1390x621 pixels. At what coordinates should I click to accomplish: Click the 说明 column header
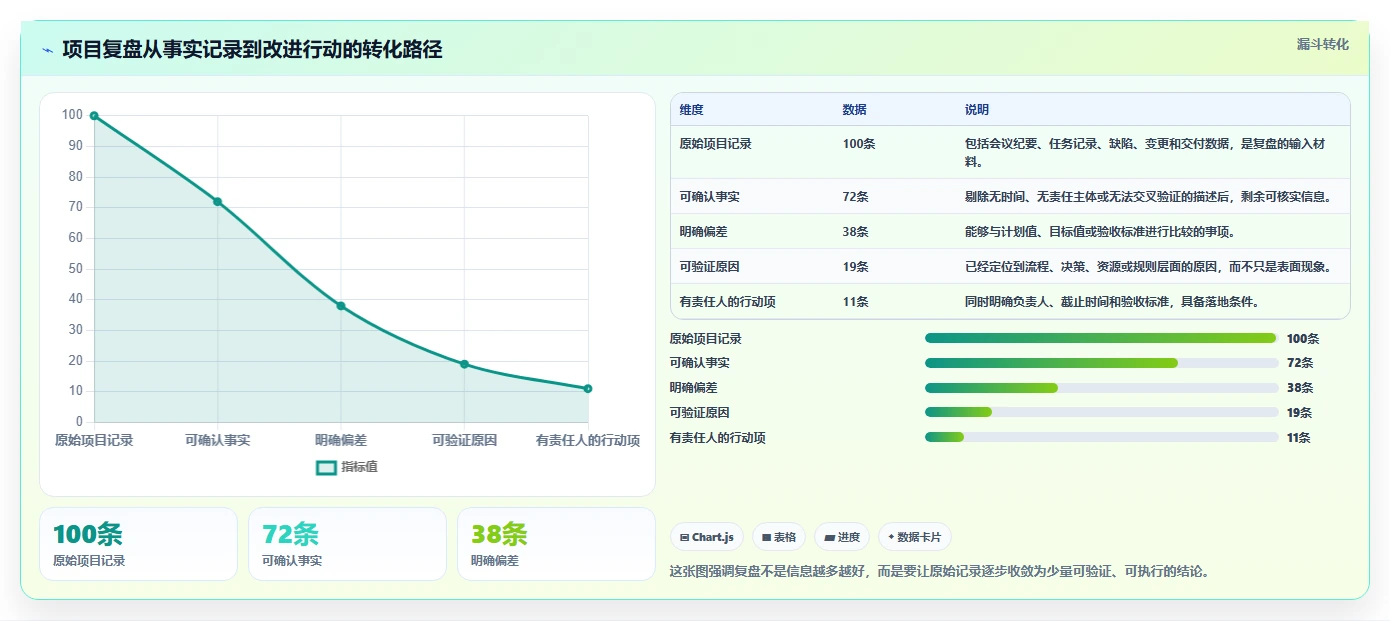[977, 110]
